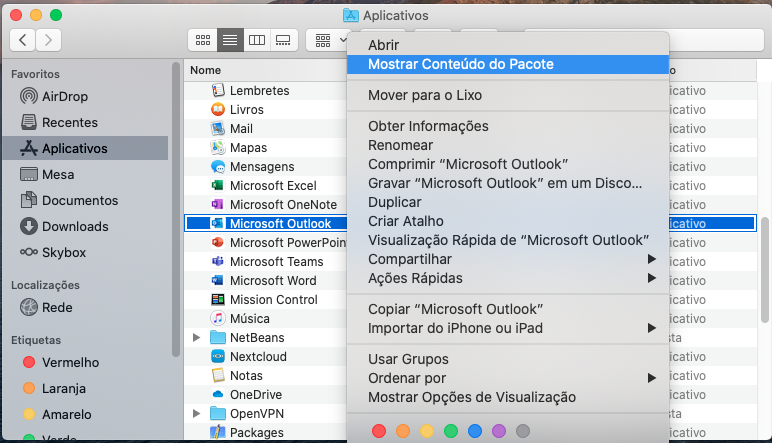The height and width of the screenshot is (443, 772).
Task: Expand the Ordenar por submenu
Action: click(x=508, y=378)
